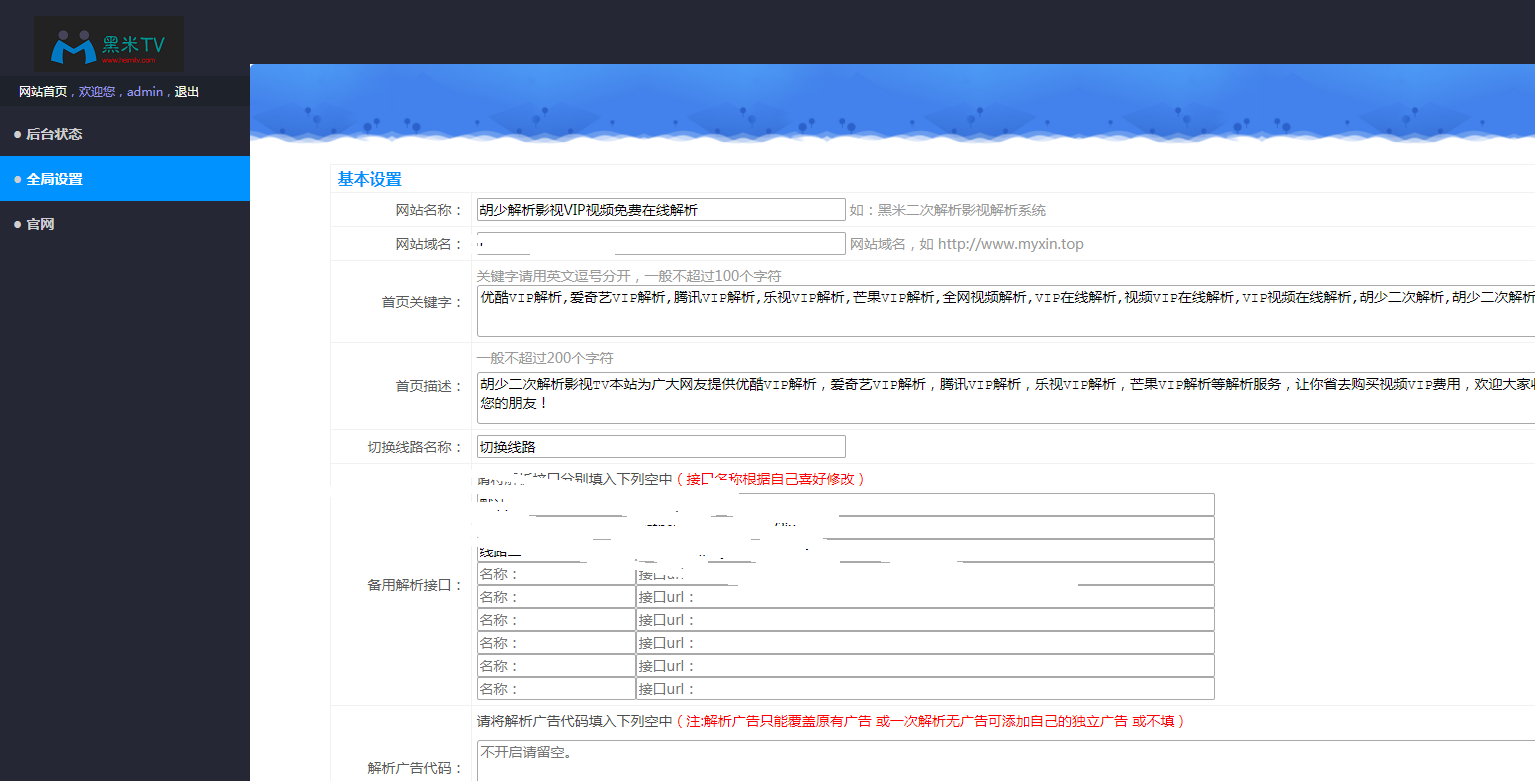Open the 后台状态 sidebar menu
The height and width of the screenshot is (781, 1535).
54,134
